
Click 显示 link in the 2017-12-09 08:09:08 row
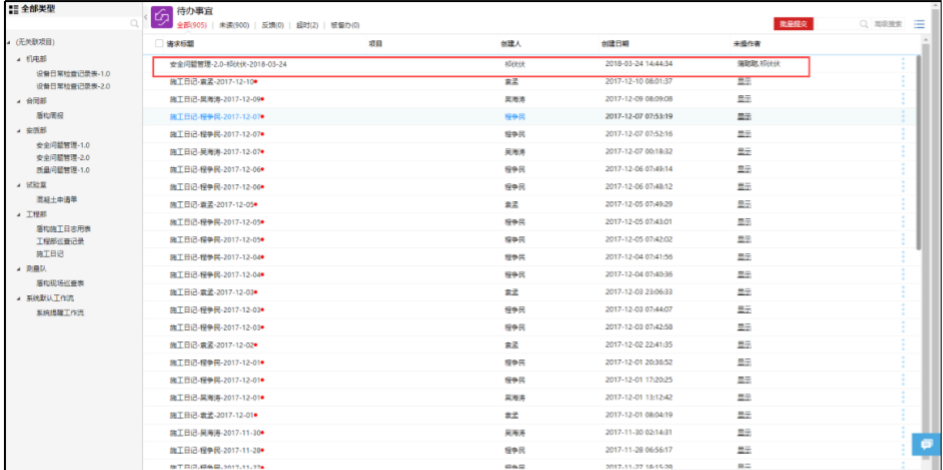(745, 99)
